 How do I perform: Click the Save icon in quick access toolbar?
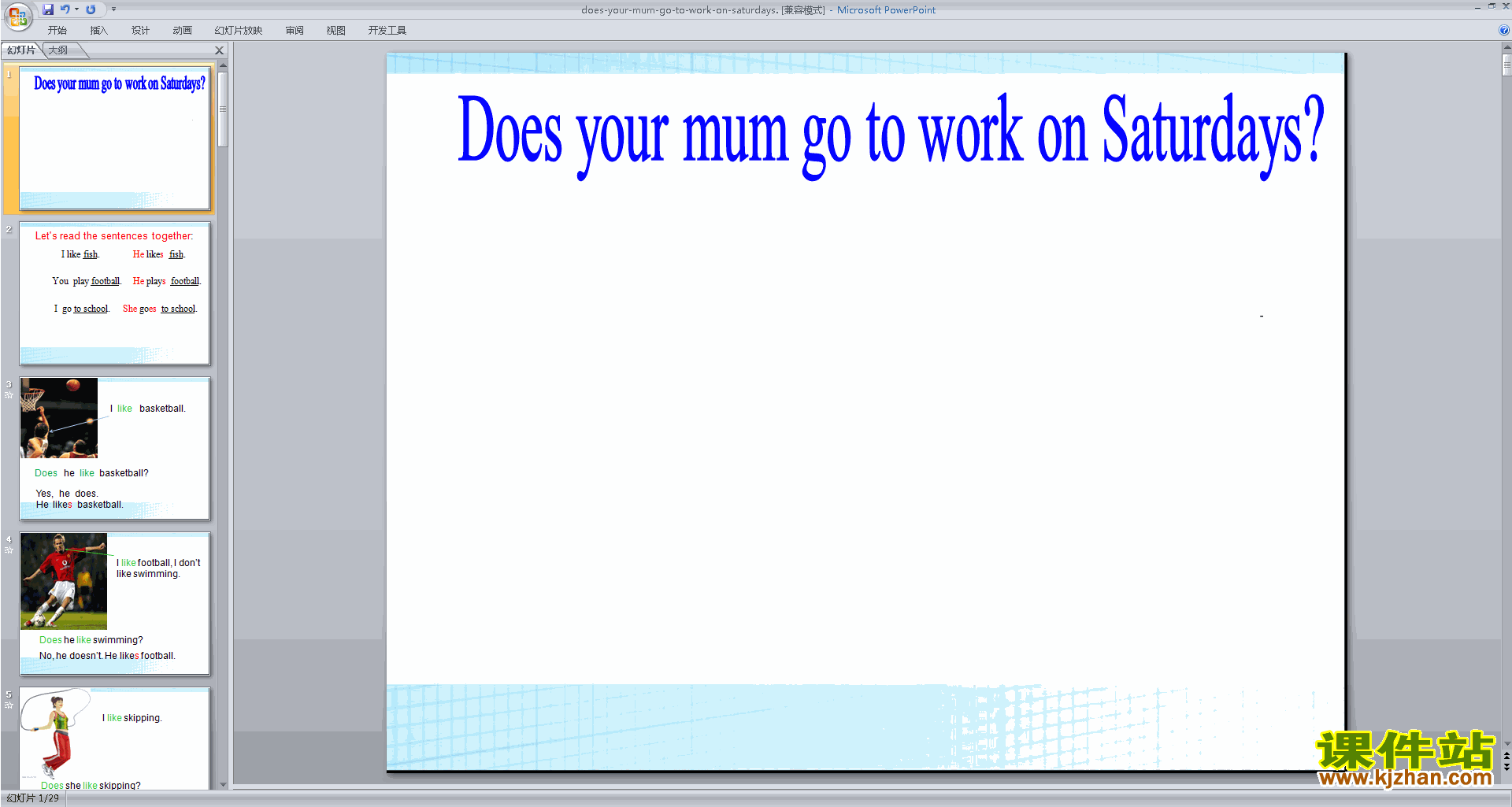[48, 9]
